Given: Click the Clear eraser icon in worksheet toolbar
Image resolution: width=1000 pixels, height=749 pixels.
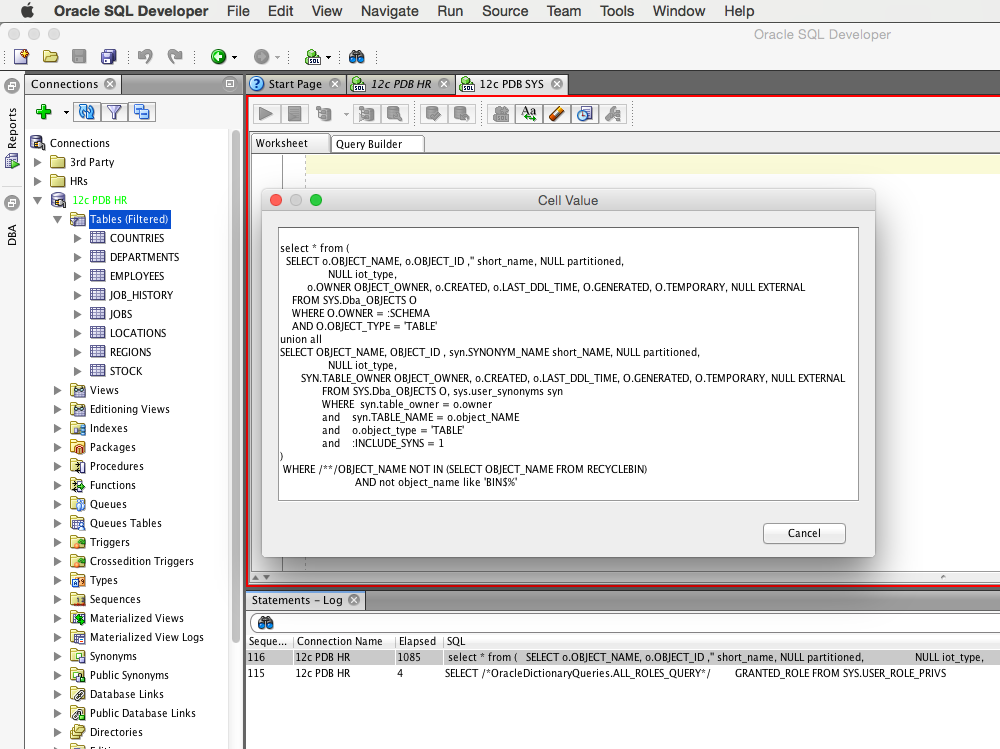Looking at the screenshot, I should (x=557, y=114).
